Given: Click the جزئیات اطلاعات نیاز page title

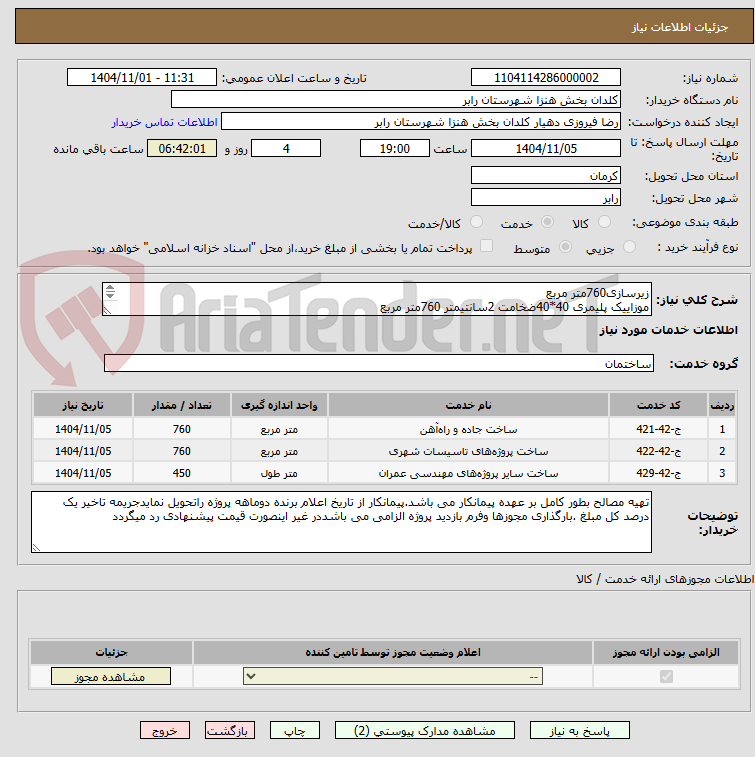Looking at the screenshot, I should [680, 27].
